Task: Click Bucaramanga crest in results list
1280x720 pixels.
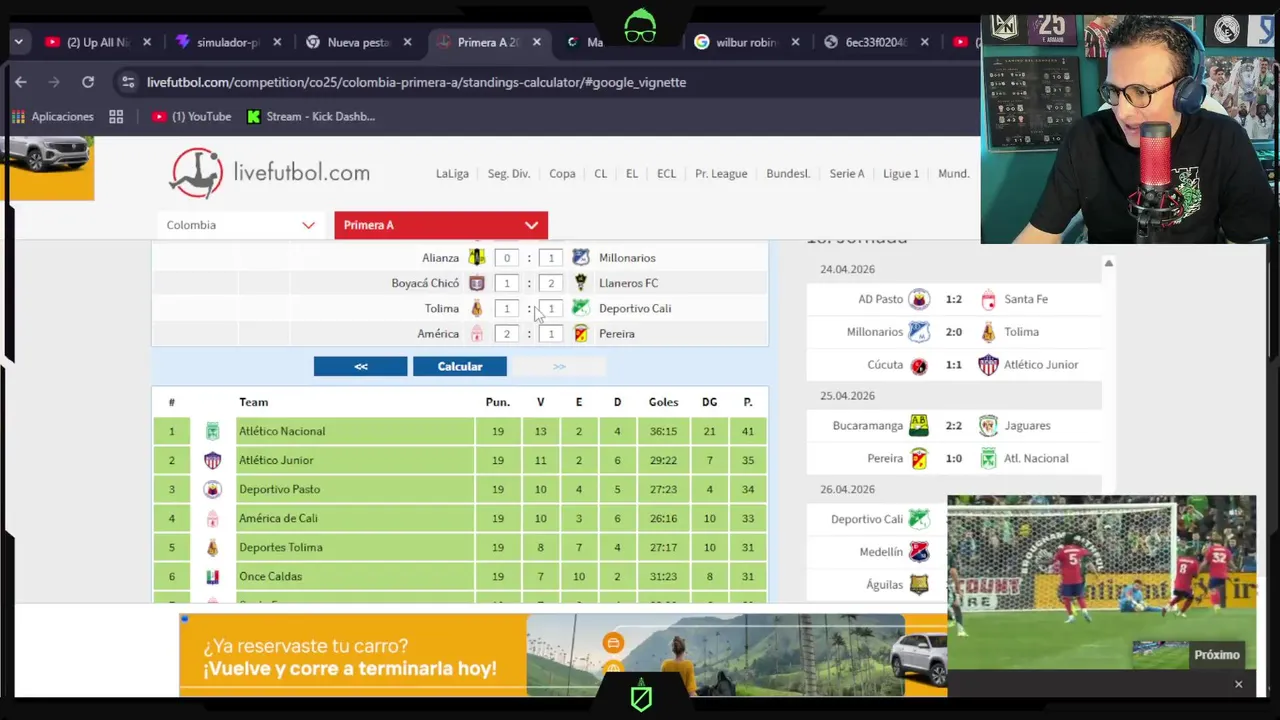Action: (x=919, y=425)
